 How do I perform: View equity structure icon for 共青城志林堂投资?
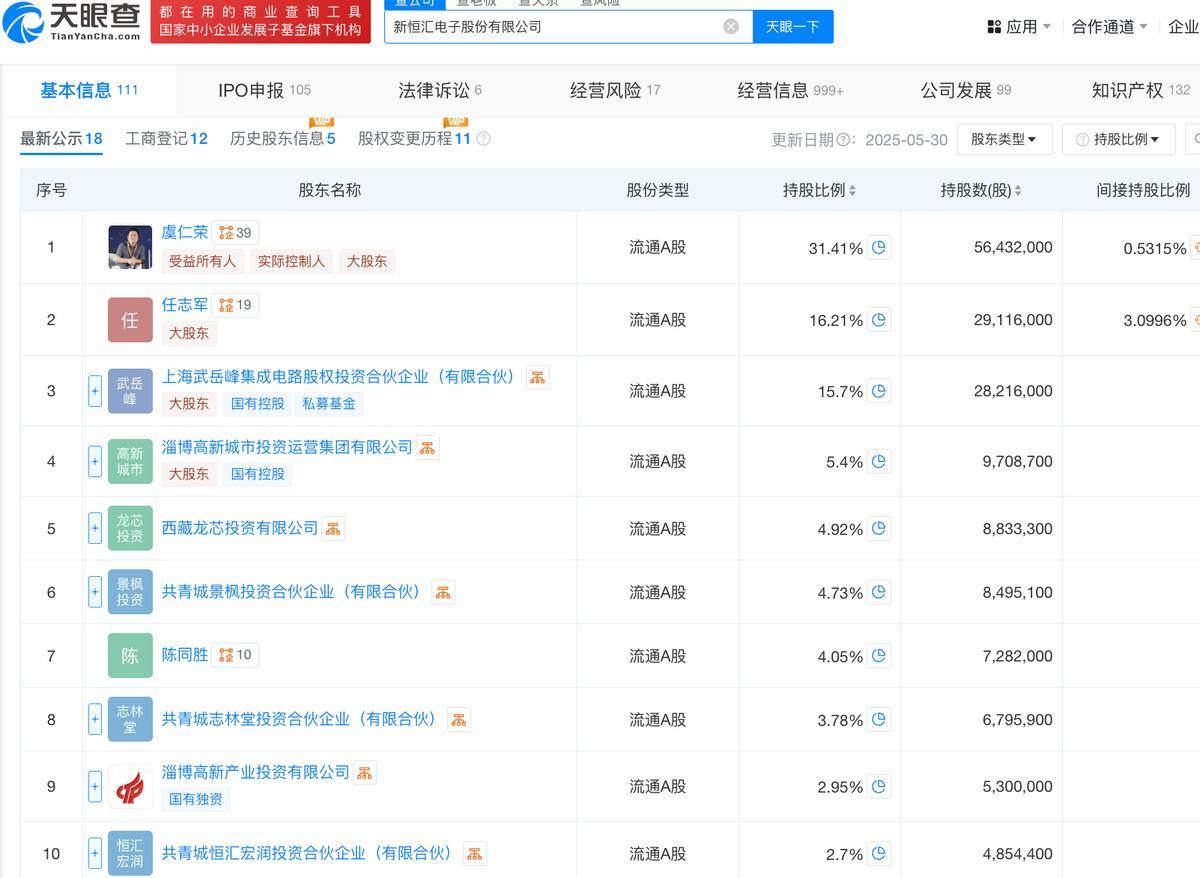(x=458, y=720)
